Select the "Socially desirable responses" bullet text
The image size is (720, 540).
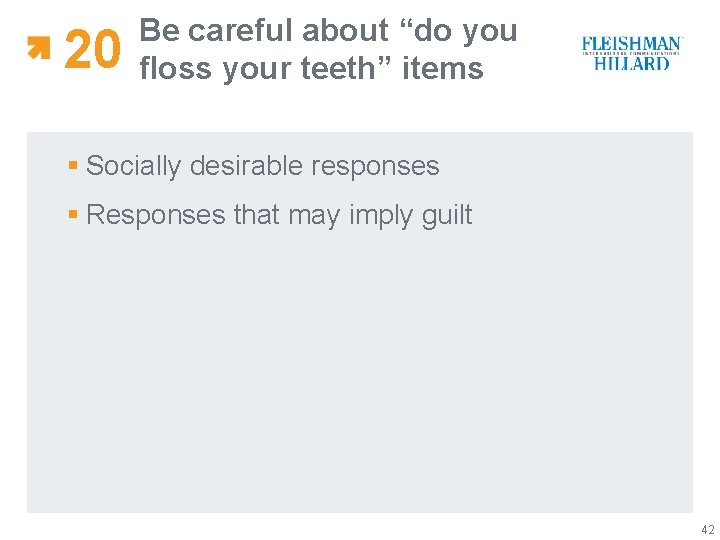point(262,165)
